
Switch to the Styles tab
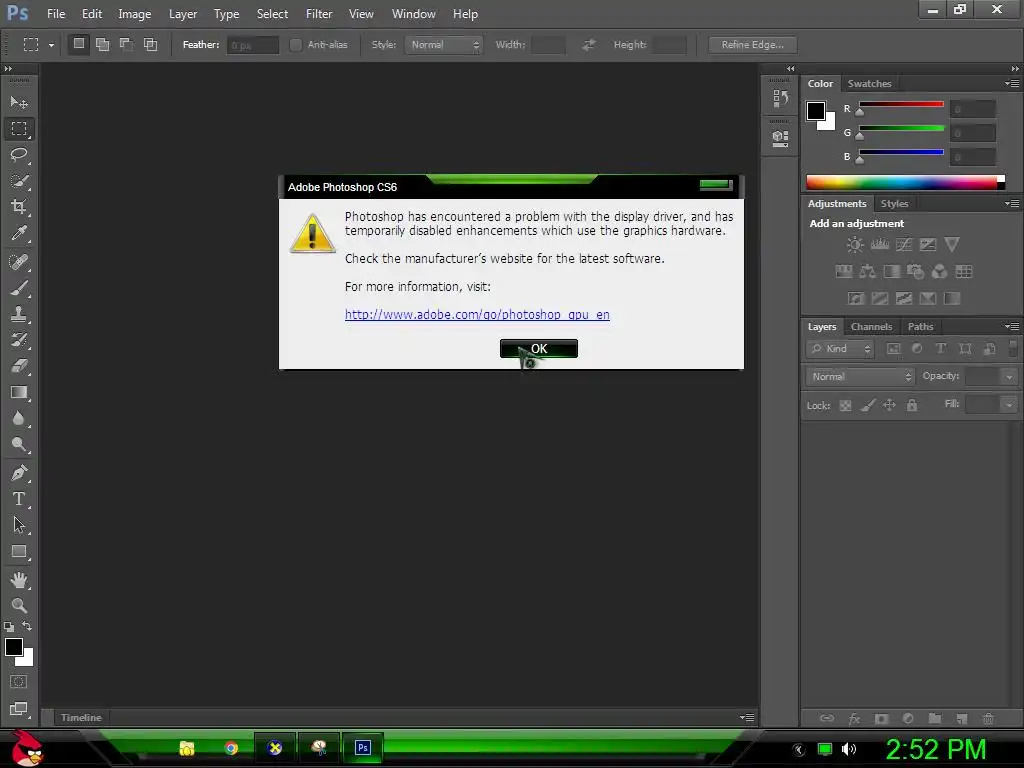pyautogui.click(x=894, y=204)
